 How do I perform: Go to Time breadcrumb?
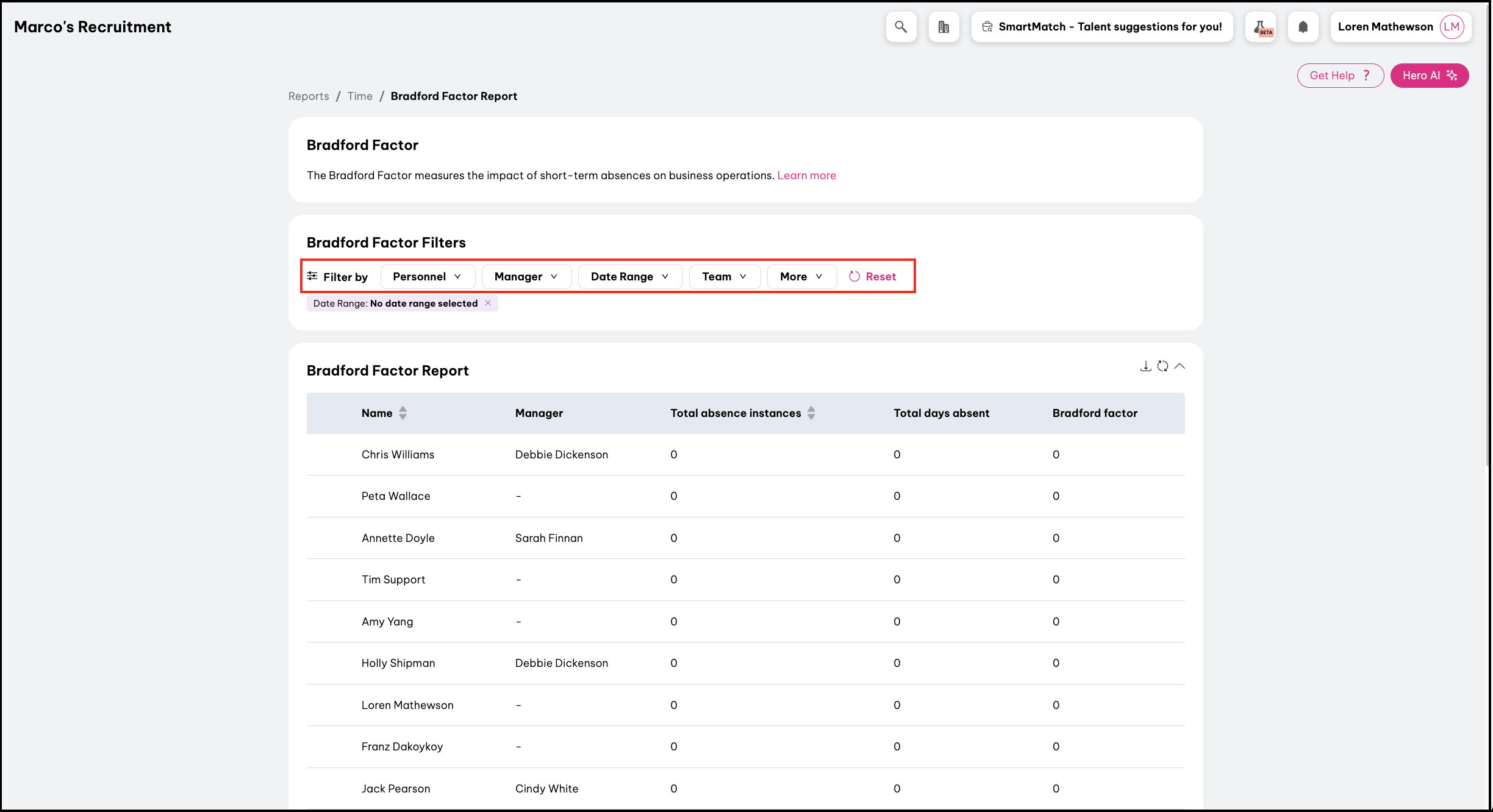(360, 96)
